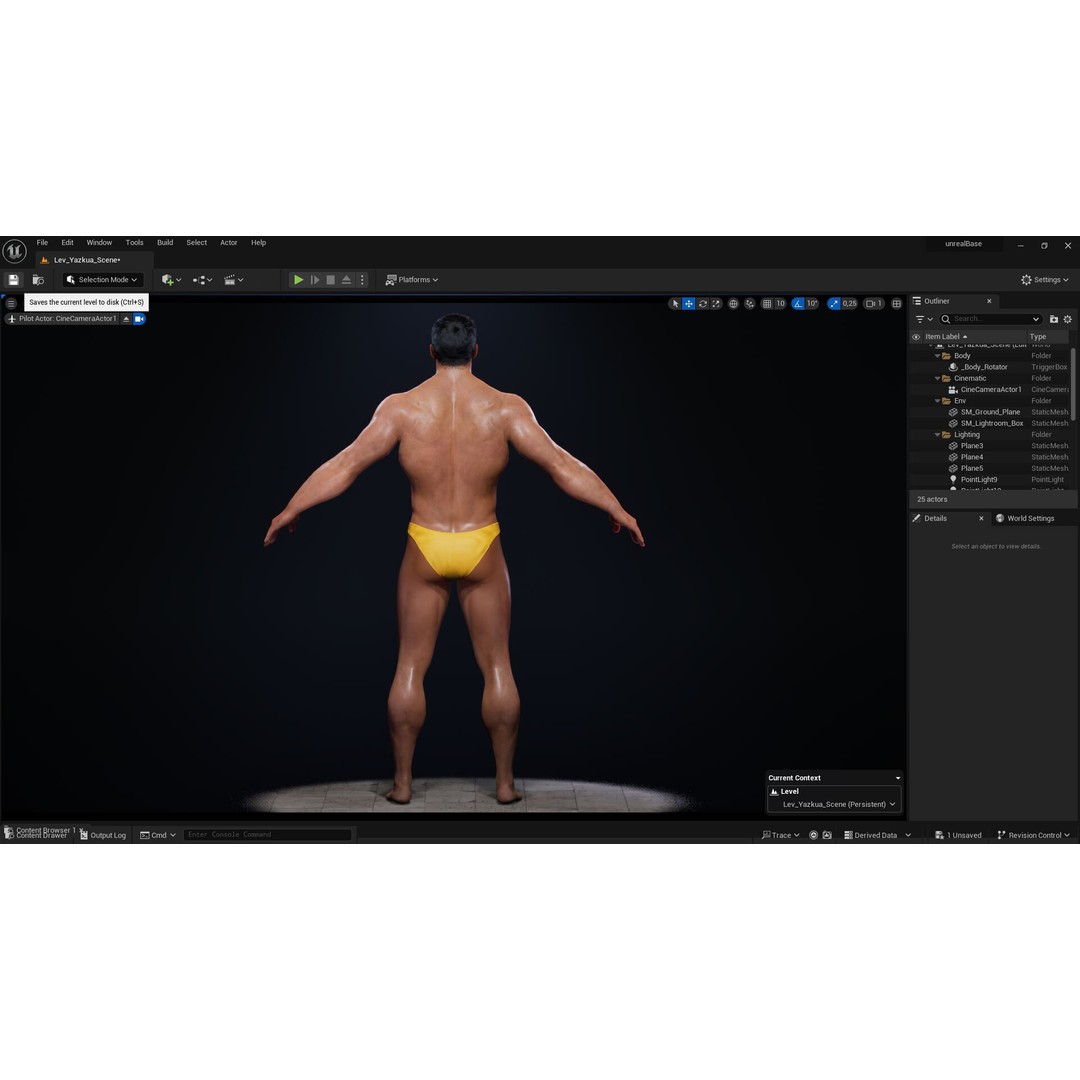Open scale snap value 0,25 dropdown
The image size is (1080, 1080).
[x=849, y=304]
